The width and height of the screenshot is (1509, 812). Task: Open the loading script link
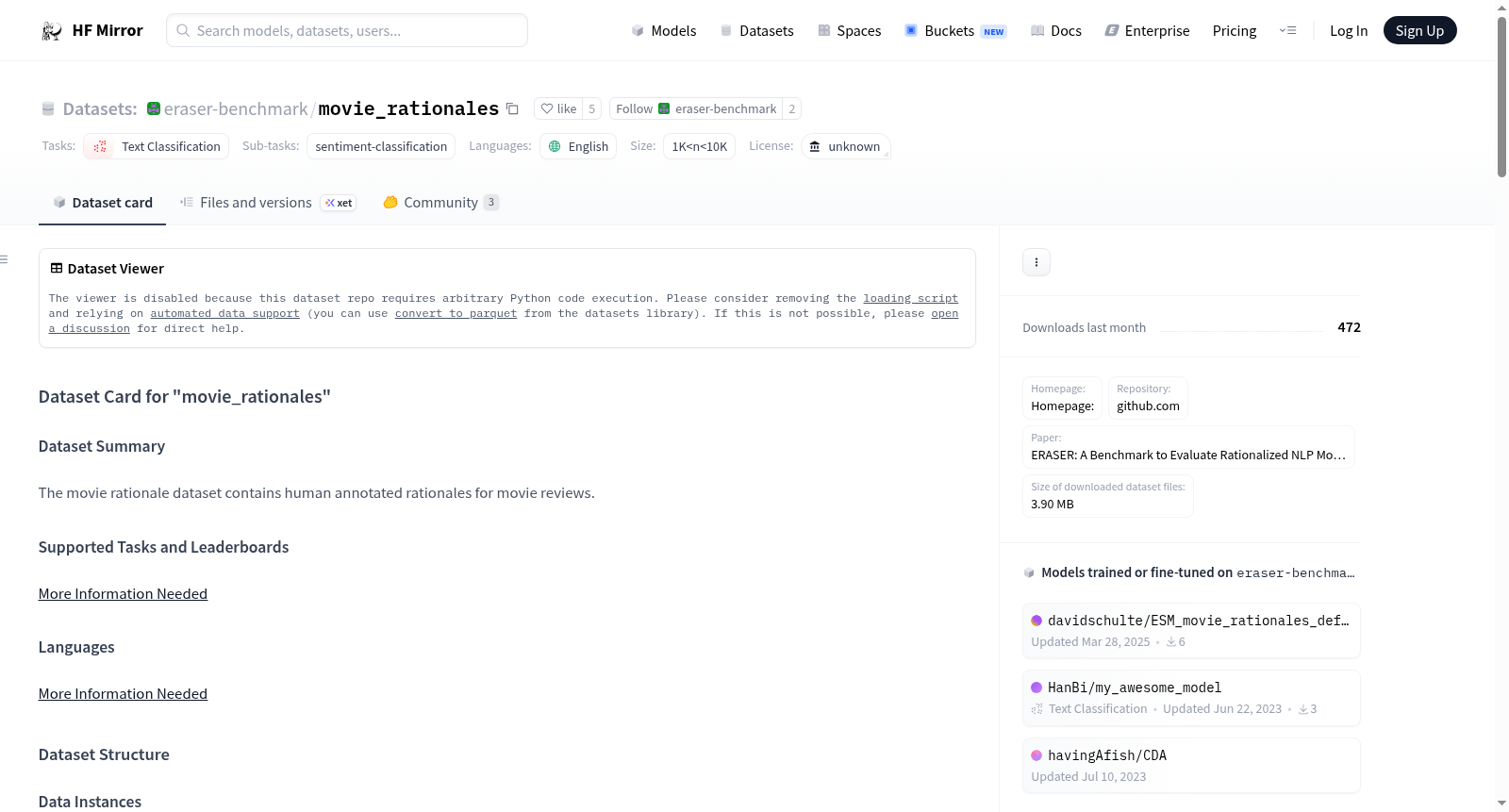(910, 298)
